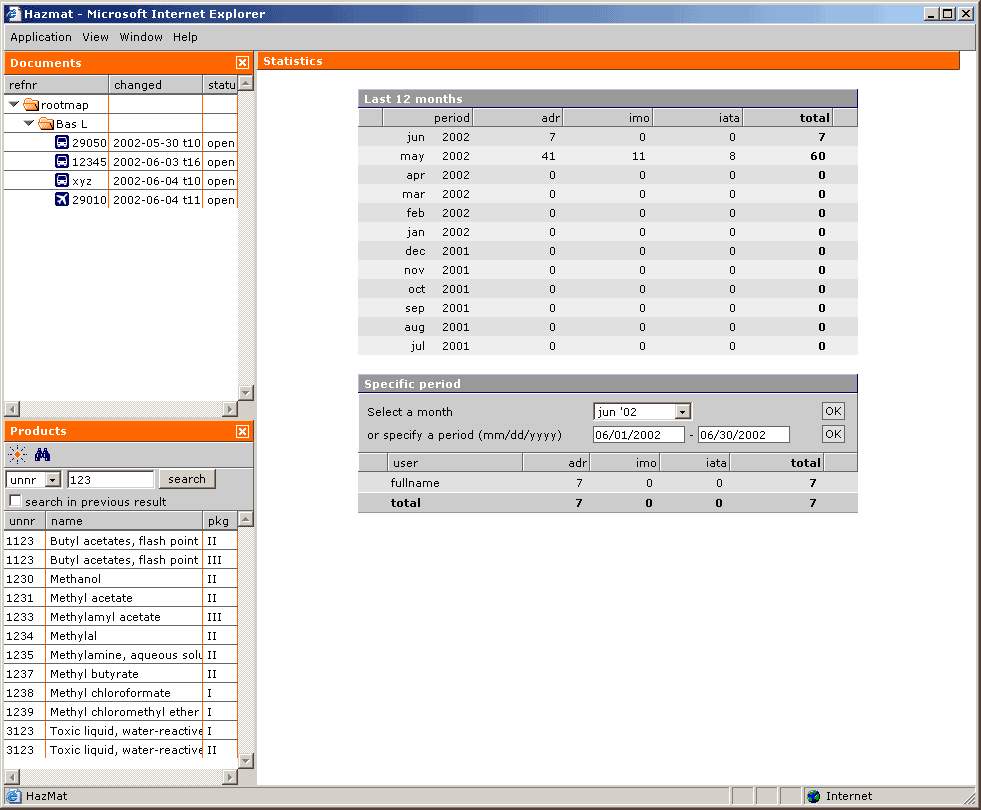This screenshot has height=810, width=981.
Task: Click the Bas L folder icon
Action: coord(46,124)
